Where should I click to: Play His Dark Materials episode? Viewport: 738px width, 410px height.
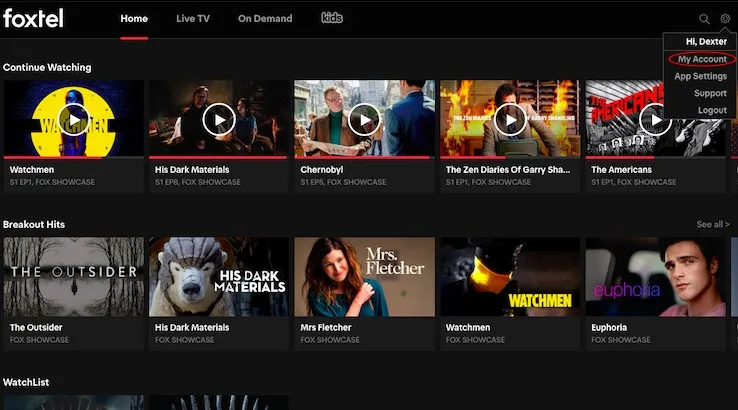(x=219, y=120)
